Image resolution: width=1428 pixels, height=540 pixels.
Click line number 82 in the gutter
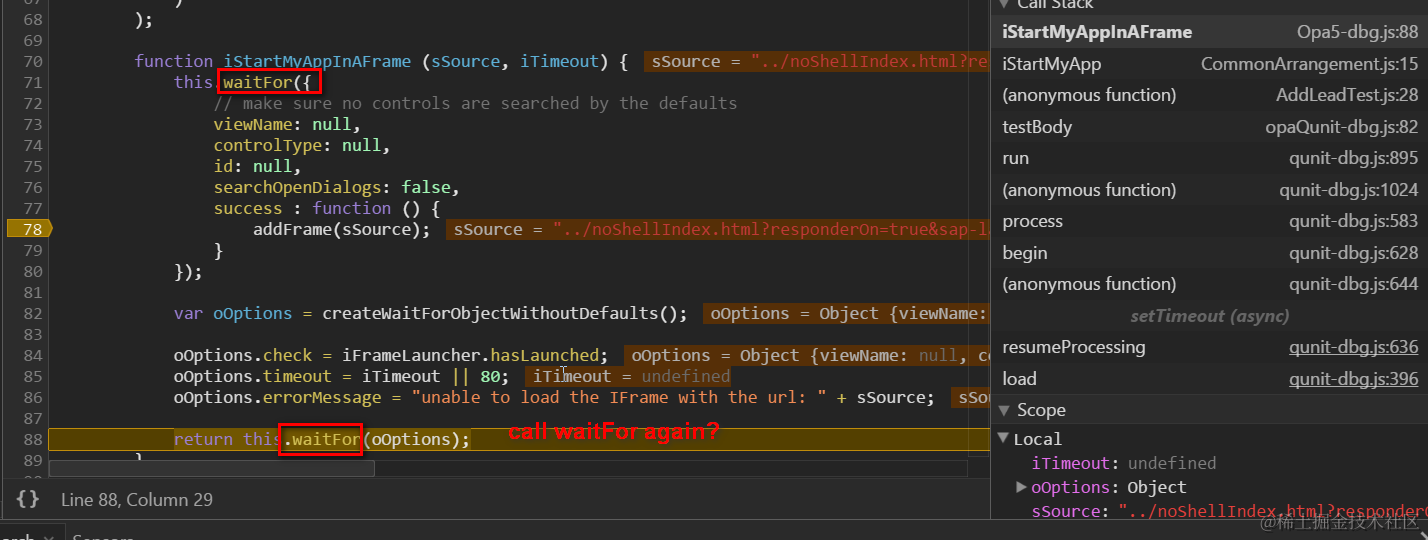coord(31,313)
